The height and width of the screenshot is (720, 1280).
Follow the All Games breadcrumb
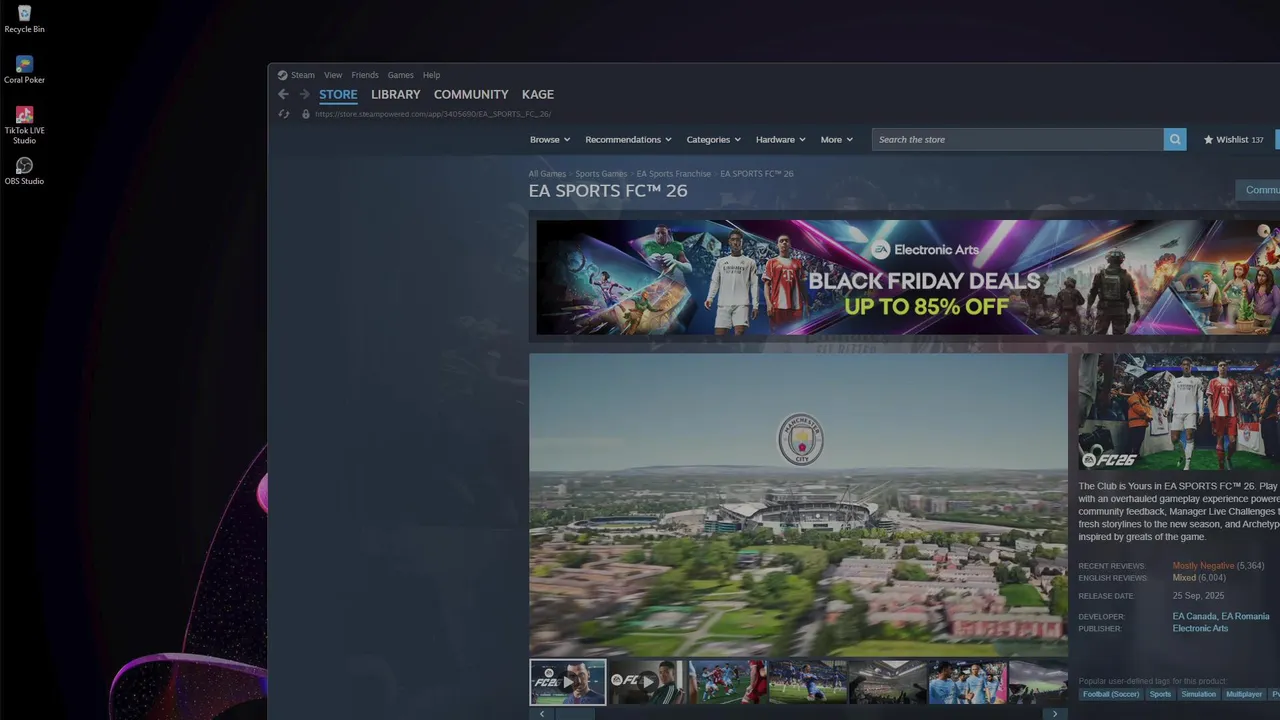coord(547,174)
